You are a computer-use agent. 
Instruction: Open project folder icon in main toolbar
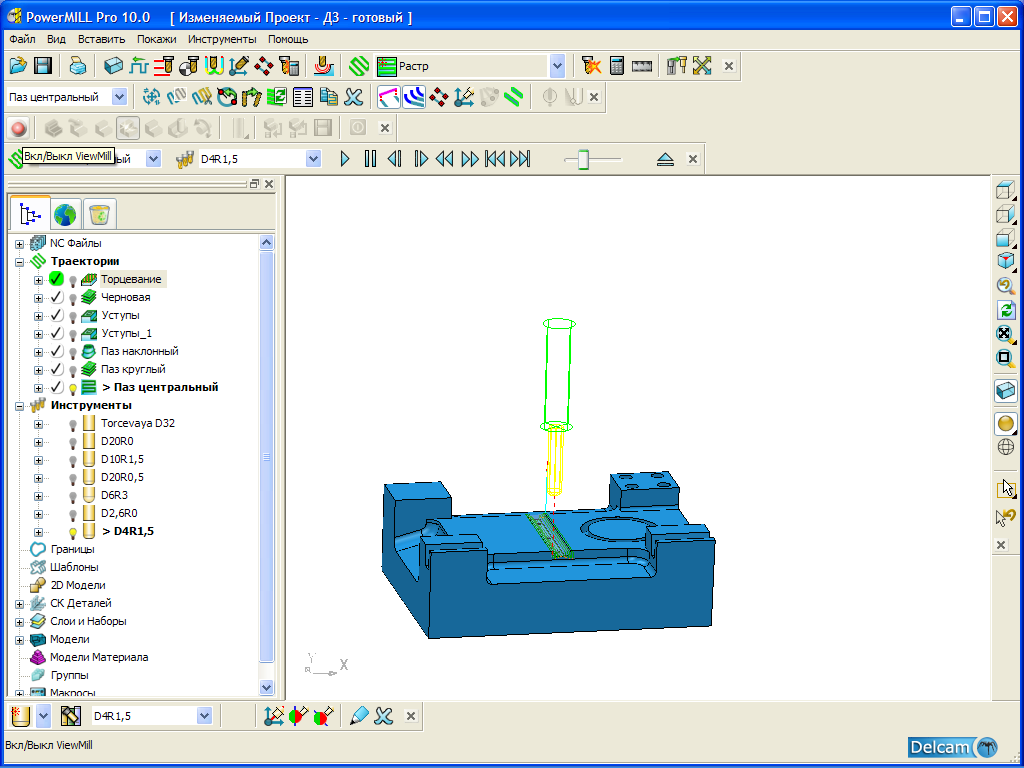click(18, 65)
